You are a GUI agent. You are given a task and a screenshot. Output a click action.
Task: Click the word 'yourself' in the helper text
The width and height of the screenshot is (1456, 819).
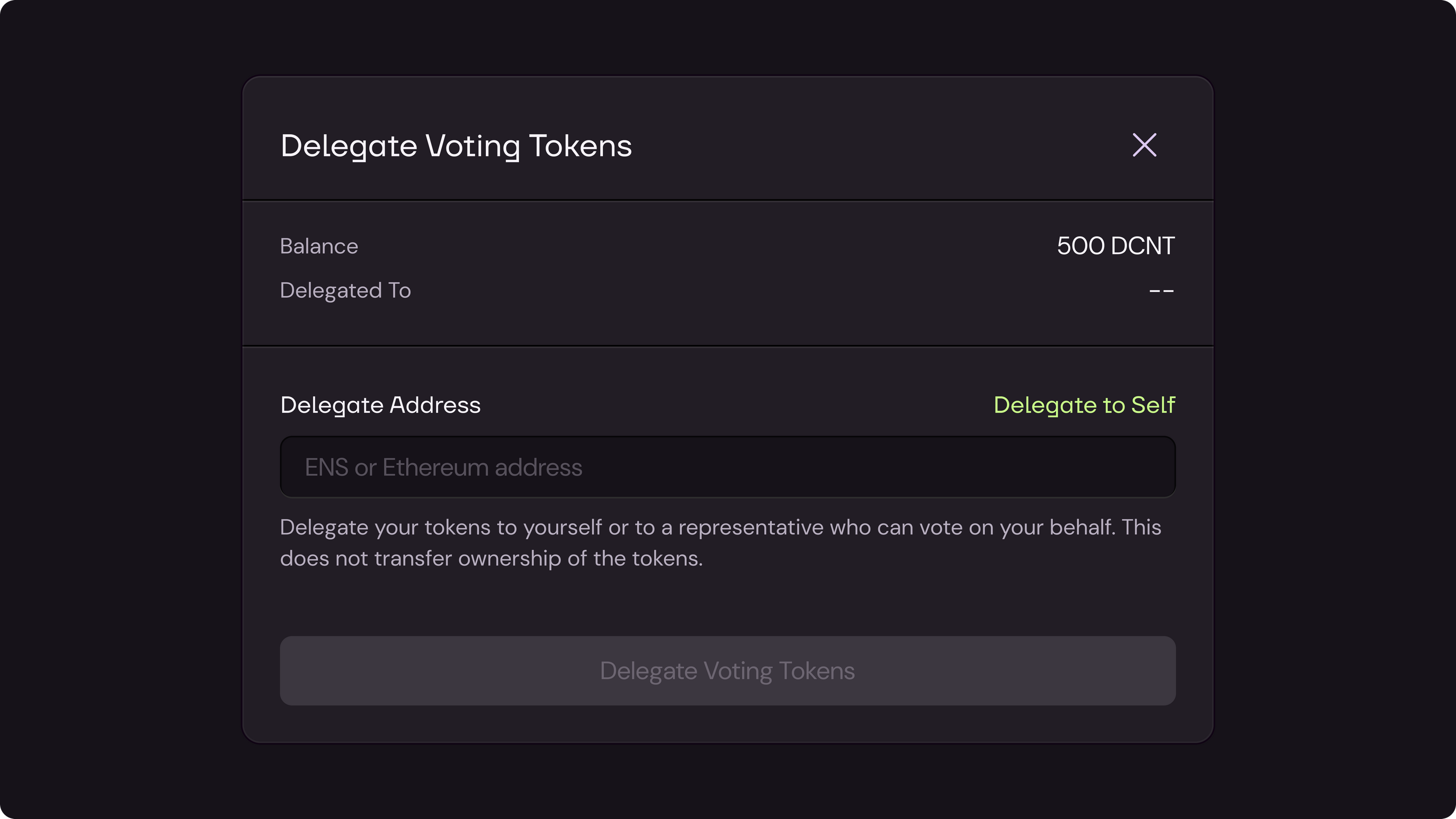(x=563, y=527)
